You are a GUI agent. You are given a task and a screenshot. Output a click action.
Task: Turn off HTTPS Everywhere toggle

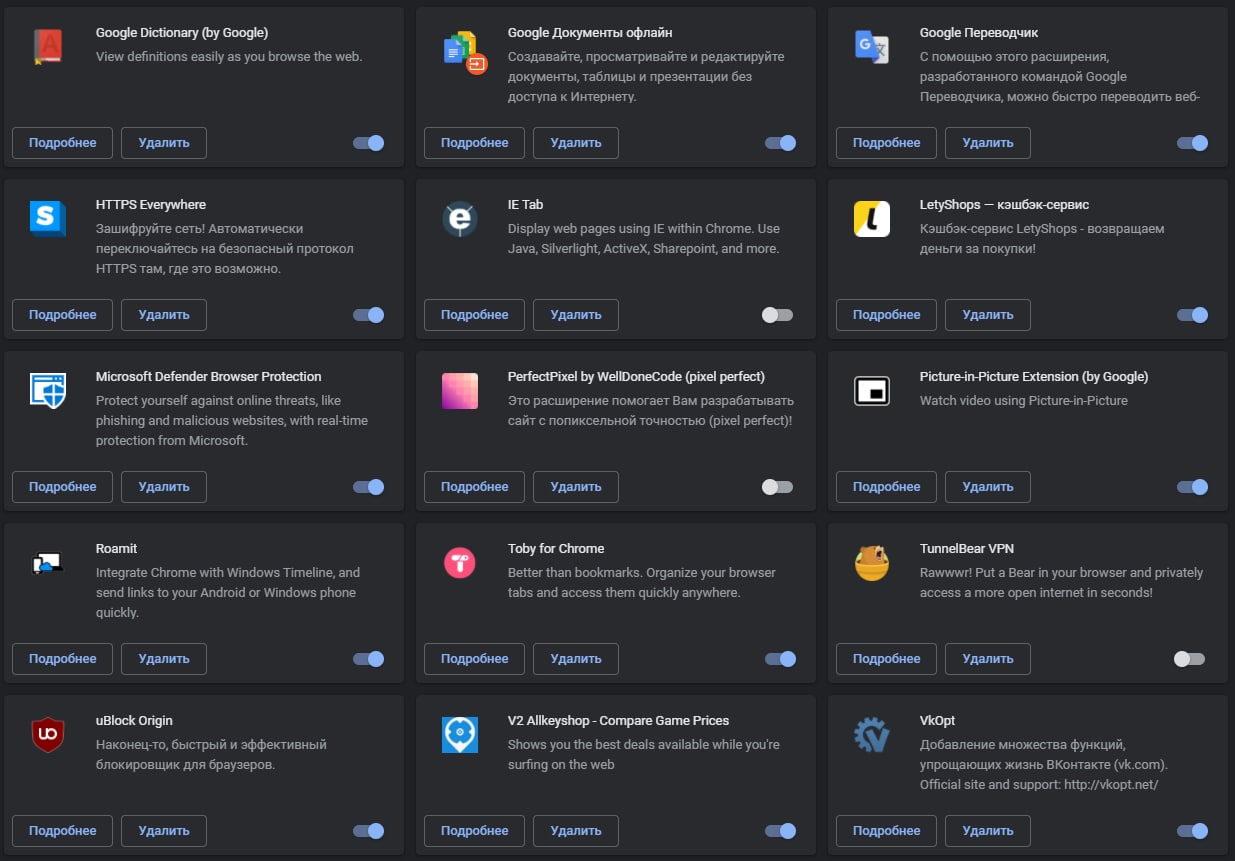tap(369, 315)
